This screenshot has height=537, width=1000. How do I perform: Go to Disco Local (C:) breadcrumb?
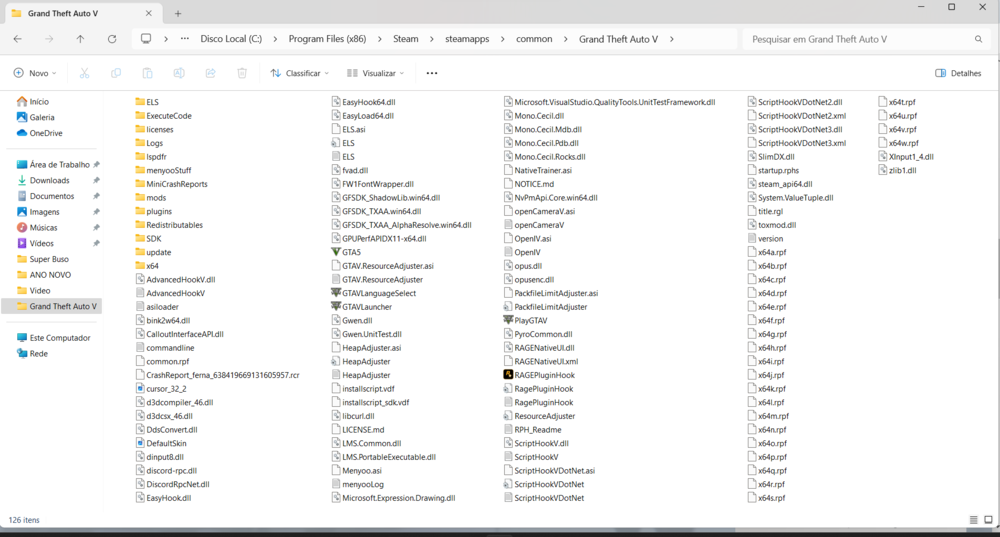pos(231,39)
